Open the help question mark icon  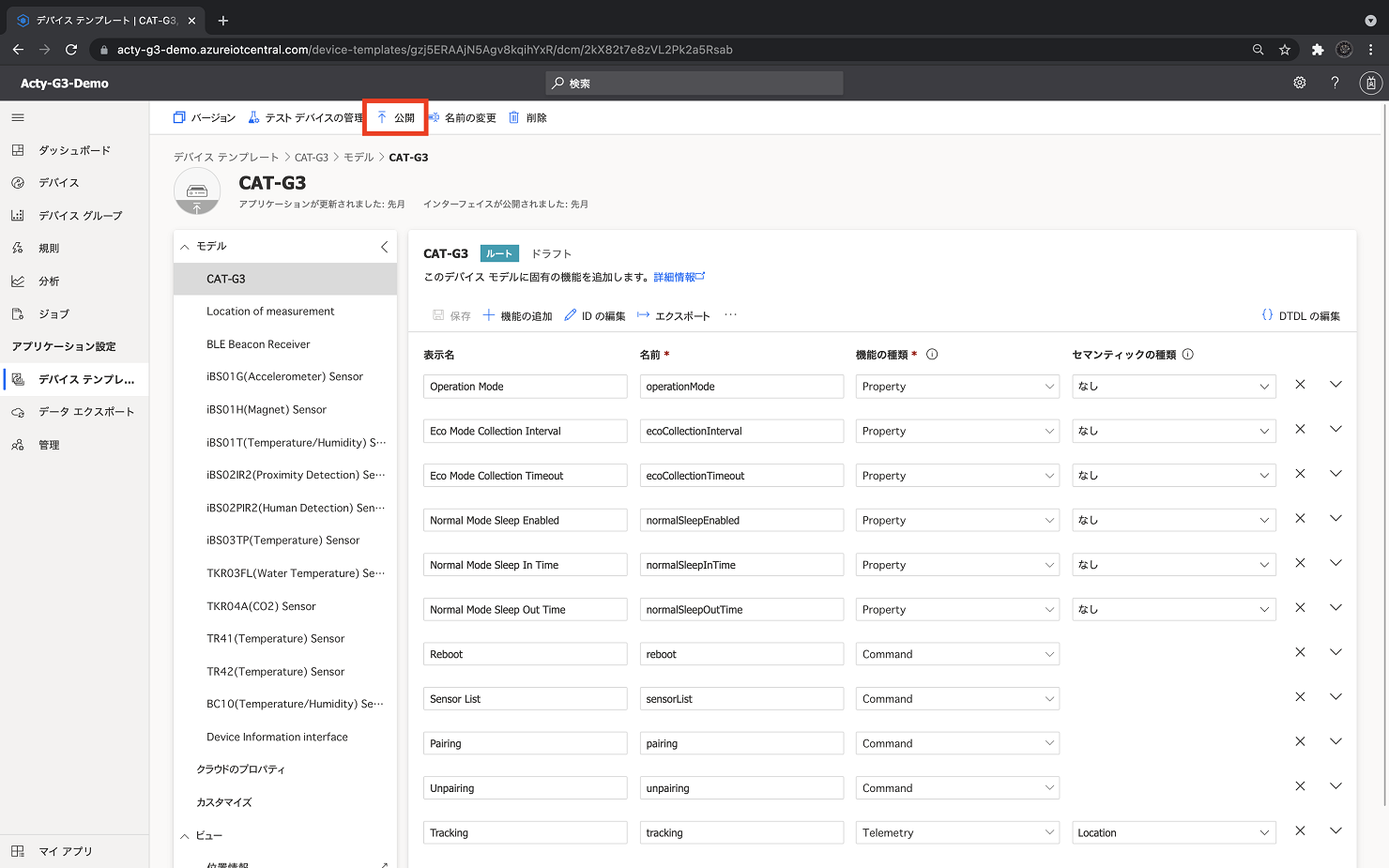point(1335,83)
